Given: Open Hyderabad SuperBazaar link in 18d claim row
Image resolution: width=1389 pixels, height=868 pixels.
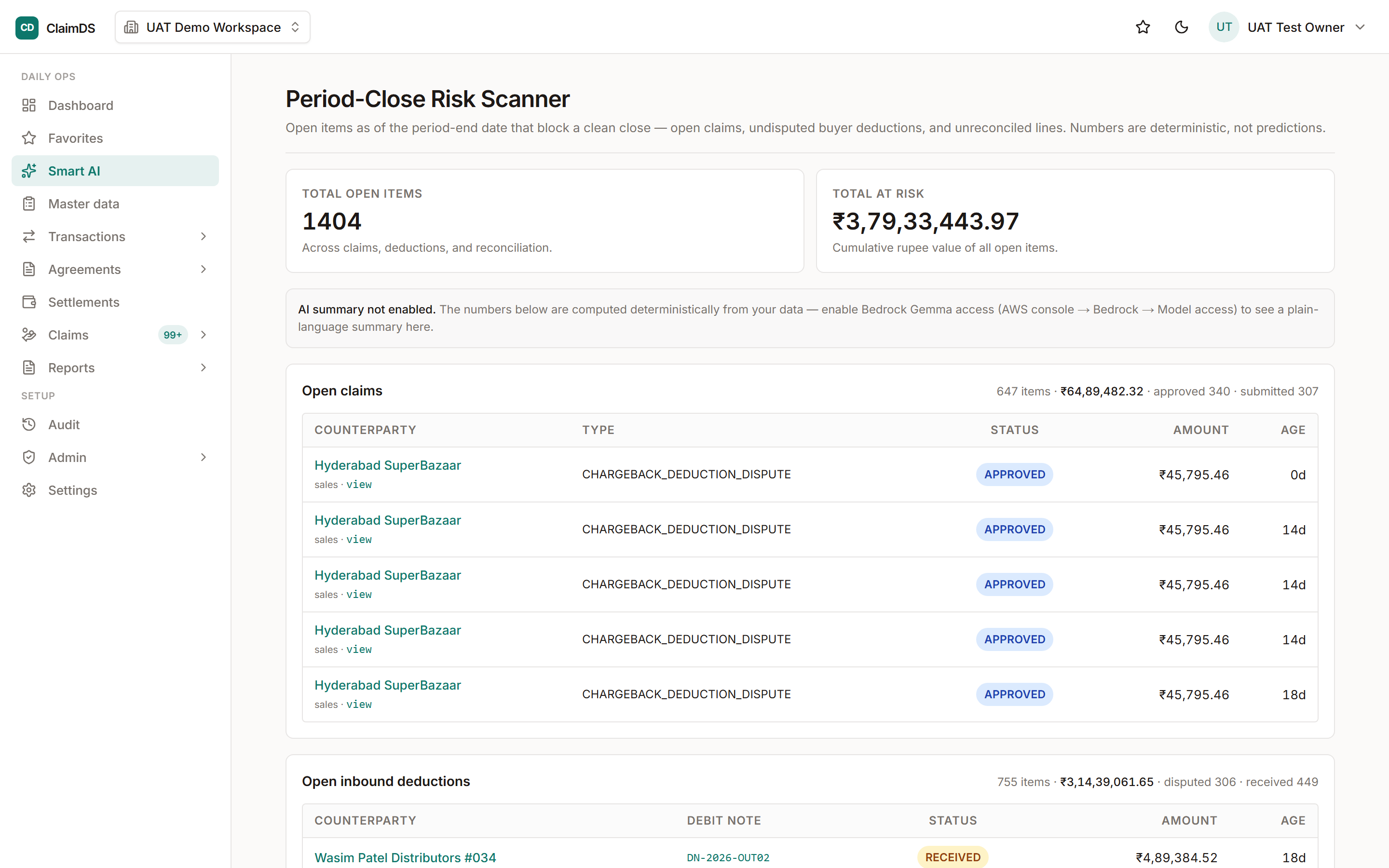Looking at the screenshot, I should [x=387, y=685].
